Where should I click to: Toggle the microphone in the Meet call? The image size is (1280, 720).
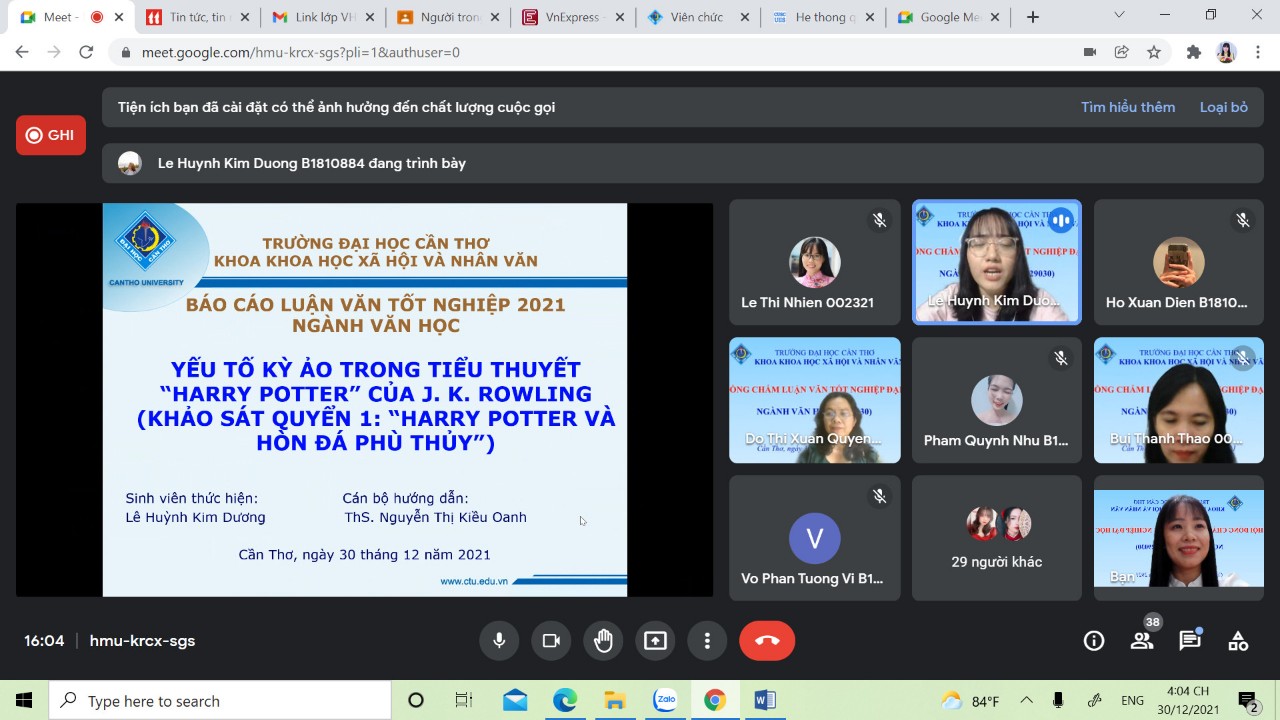(499, 641)
